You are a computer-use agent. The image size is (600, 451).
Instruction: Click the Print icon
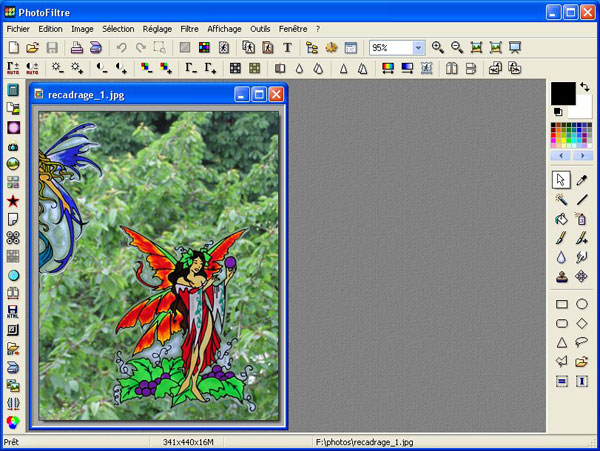(x=77, y=47)
